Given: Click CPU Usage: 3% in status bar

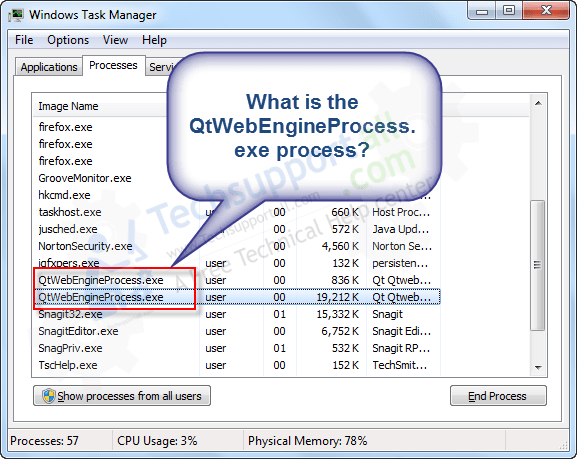Looking at the screenshot, I should (157, 441).
